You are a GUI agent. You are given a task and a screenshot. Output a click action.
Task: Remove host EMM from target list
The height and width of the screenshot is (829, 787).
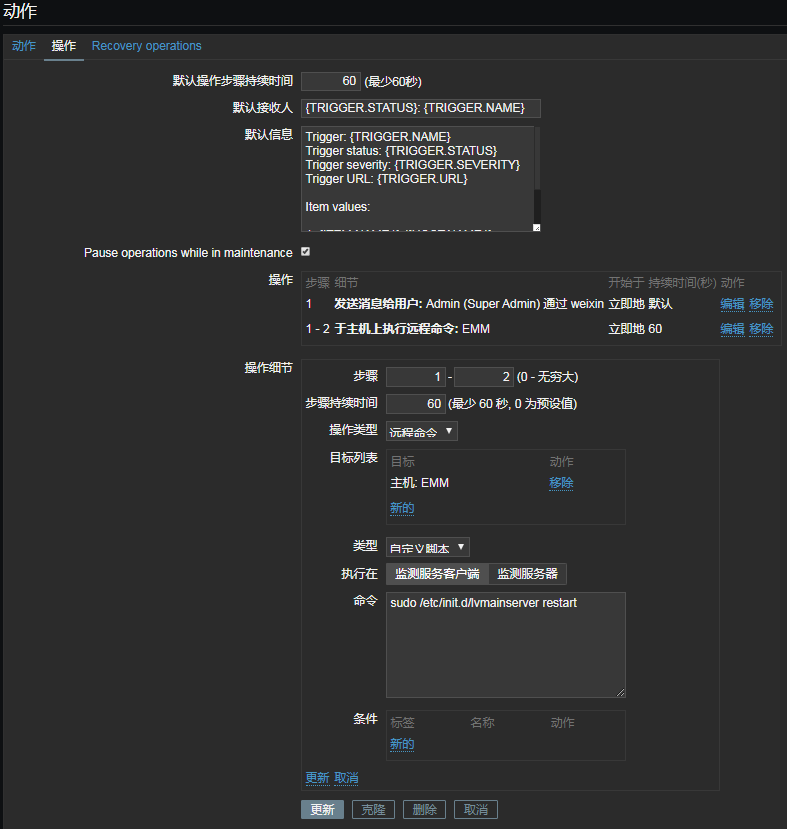(561, 483)
